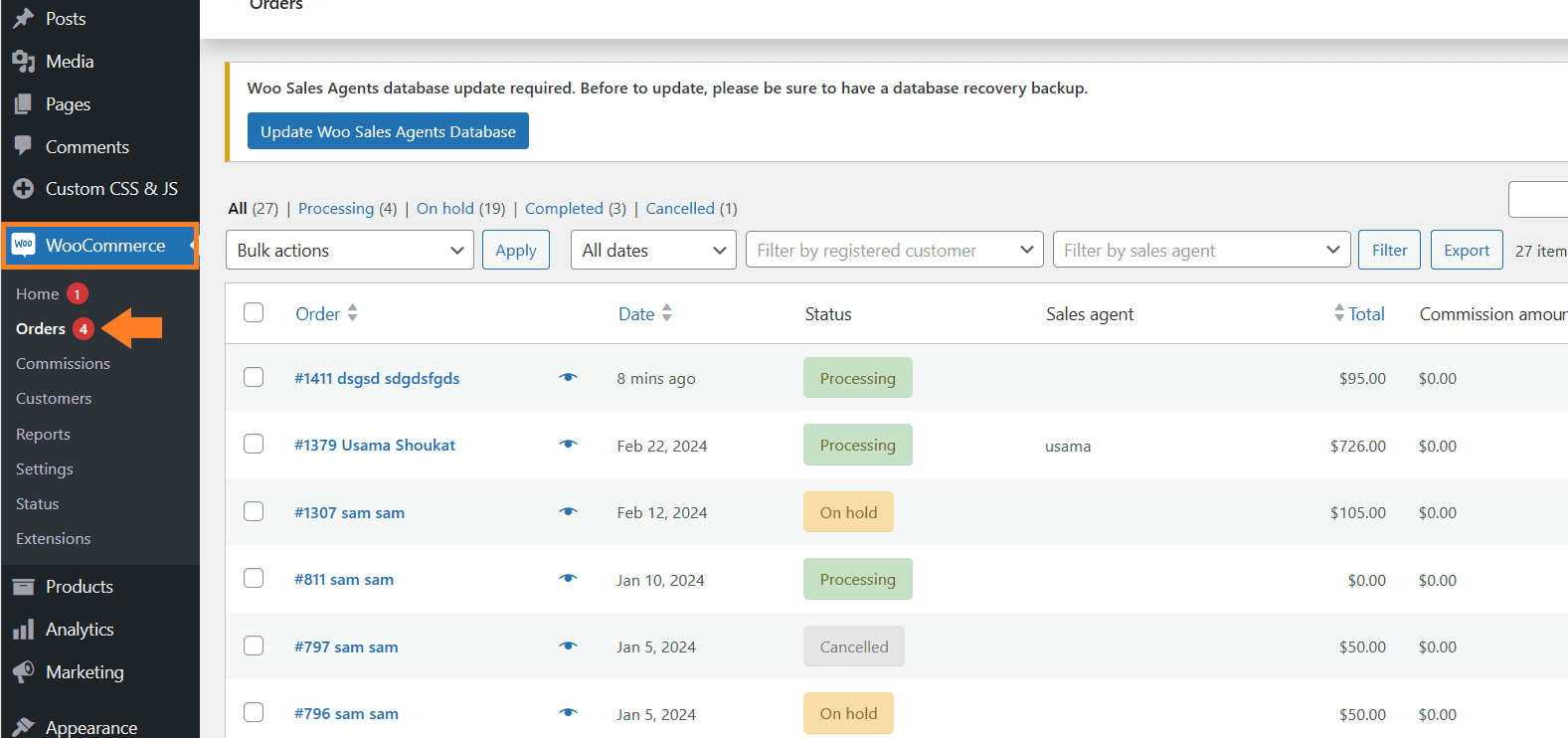1568x738 pixels.
Task: Select checkbox for order #1307
Action: pyautogui.click(x=254, y=511)
